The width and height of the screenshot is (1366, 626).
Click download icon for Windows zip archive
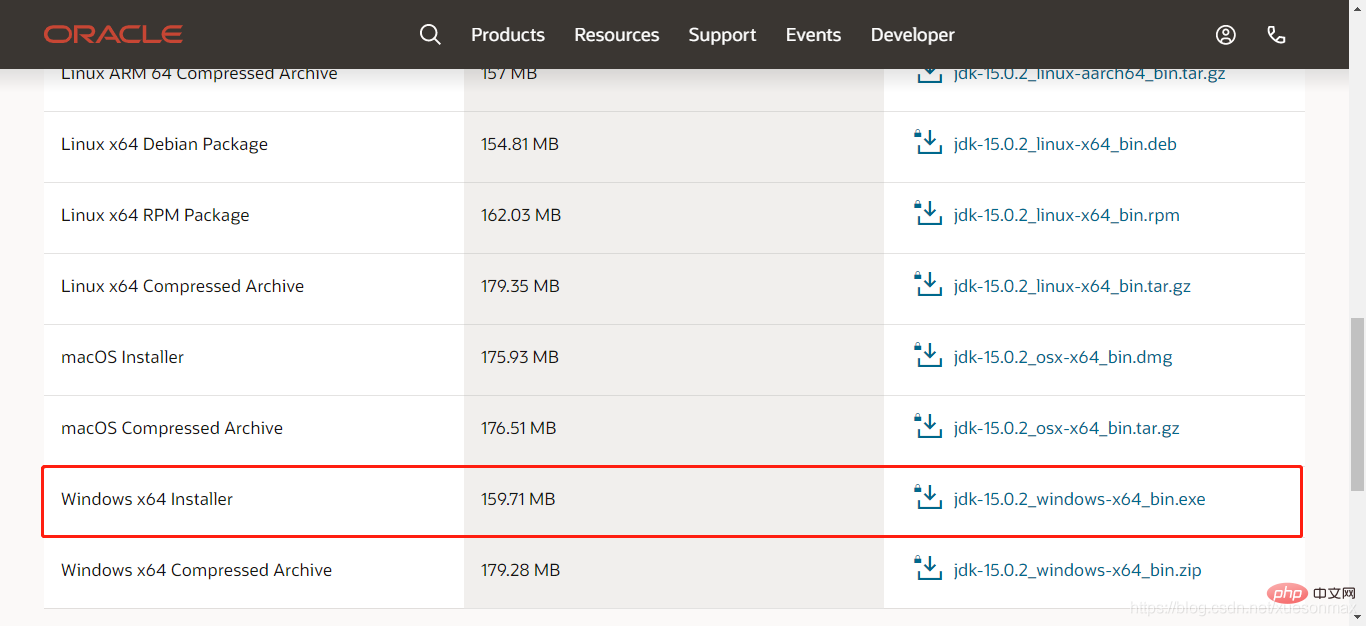(x=929, y=569)
